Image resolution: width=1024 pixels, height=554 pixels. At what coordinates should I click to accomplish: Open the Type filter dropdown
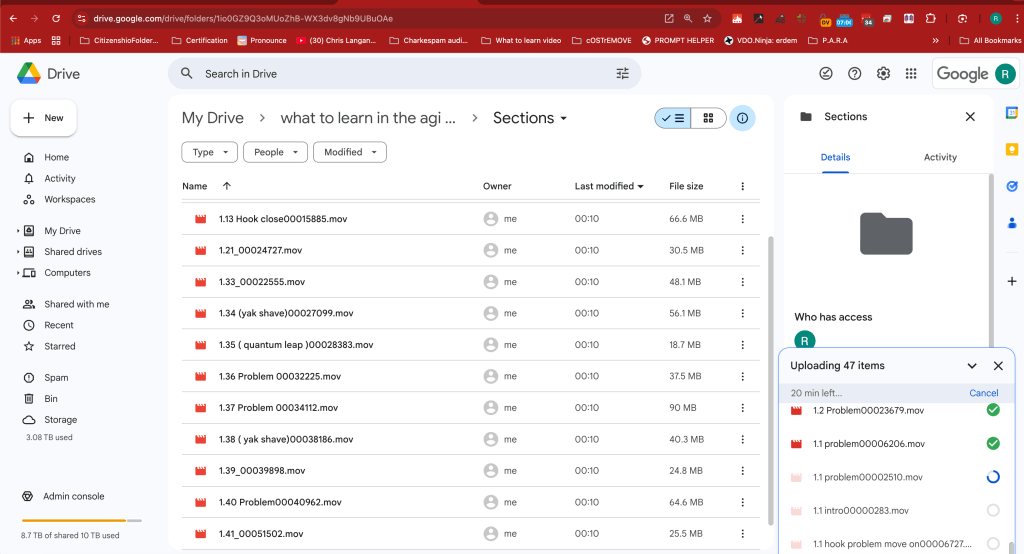[x=210, y=152]
